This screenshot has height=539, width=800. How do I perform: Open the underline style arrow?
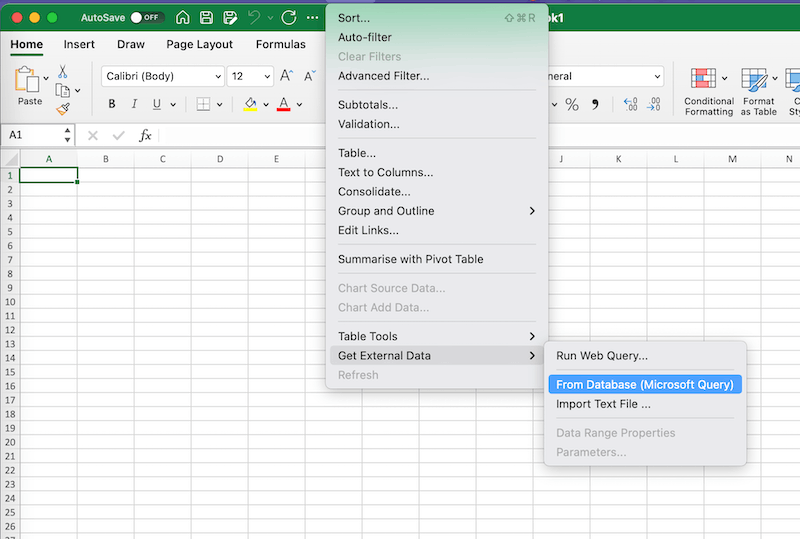[x=173, y=105]
